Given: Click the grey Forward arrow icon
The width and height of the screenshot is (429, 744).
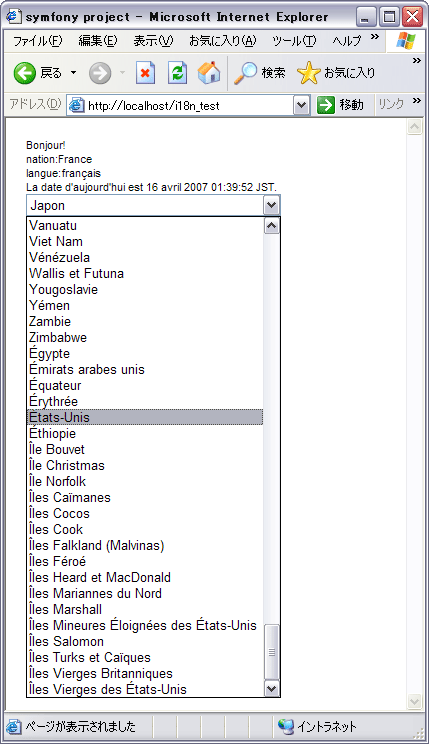Looking at the screenshot, I should point(100,73).
